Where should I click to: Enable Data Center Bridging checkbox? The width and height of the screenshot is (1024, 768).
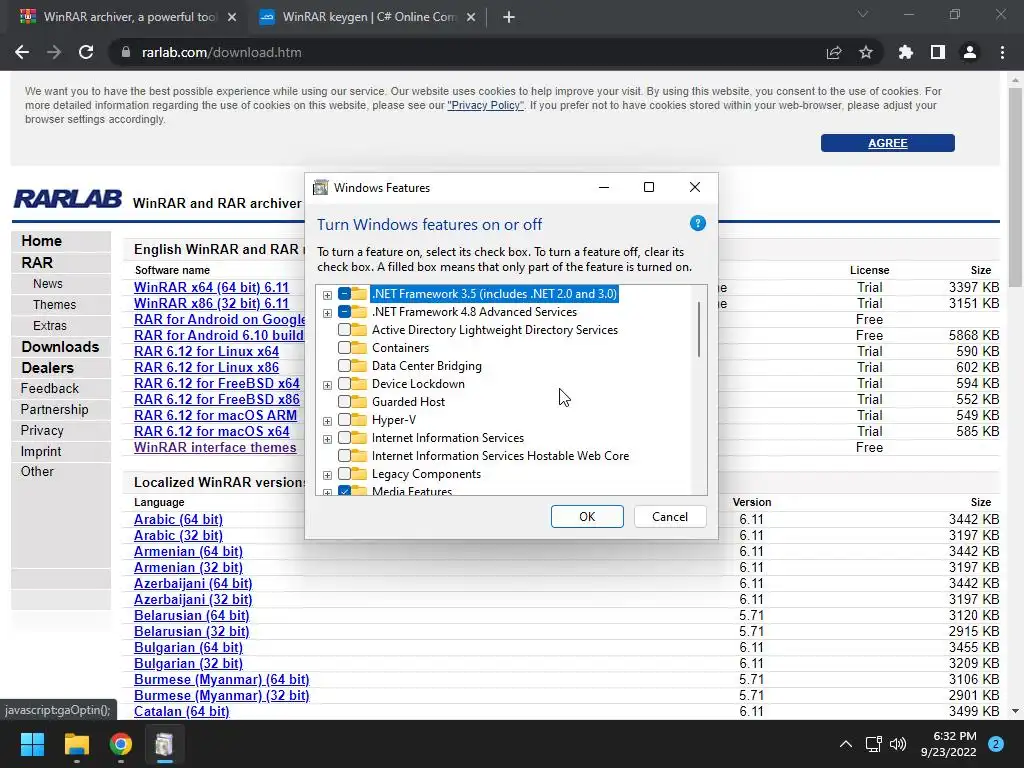(344, 366)
